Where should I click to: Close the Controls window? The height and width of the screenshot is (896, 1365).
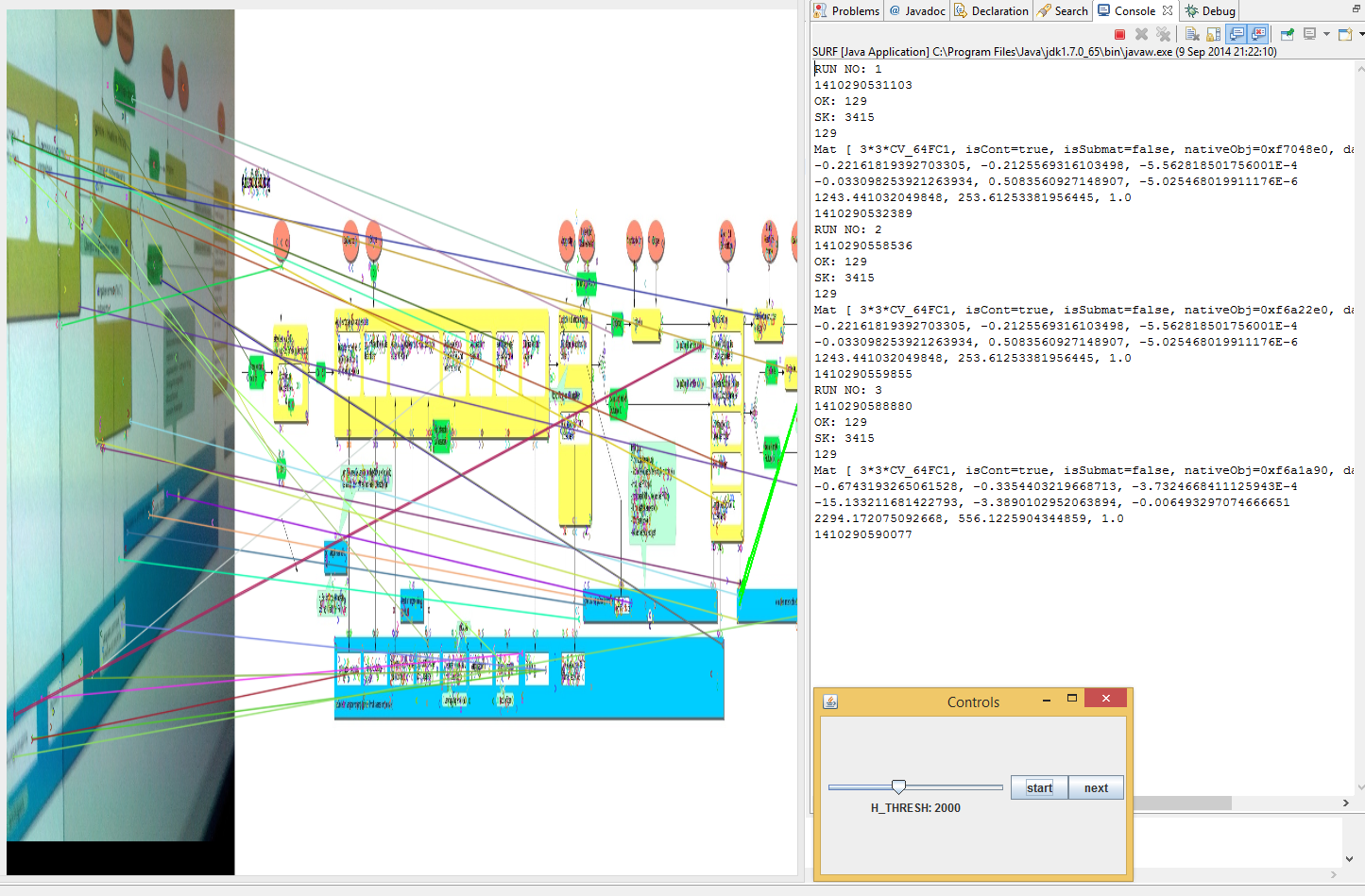click(1105, 698)
